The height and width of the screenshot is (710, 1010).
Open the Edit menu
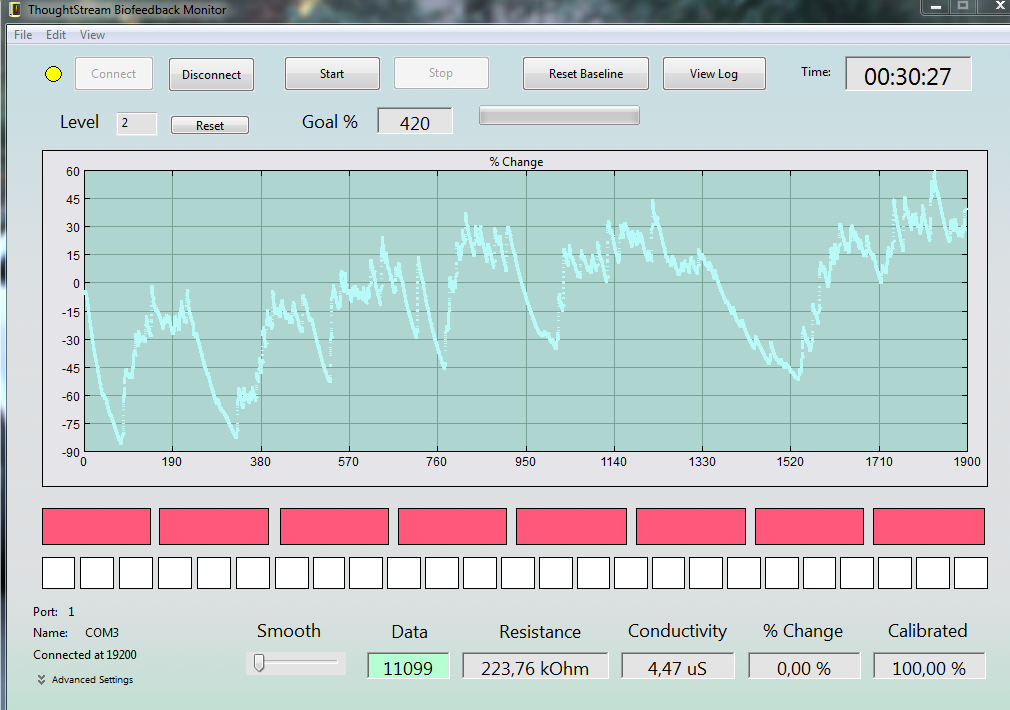(x=56, y=35)
